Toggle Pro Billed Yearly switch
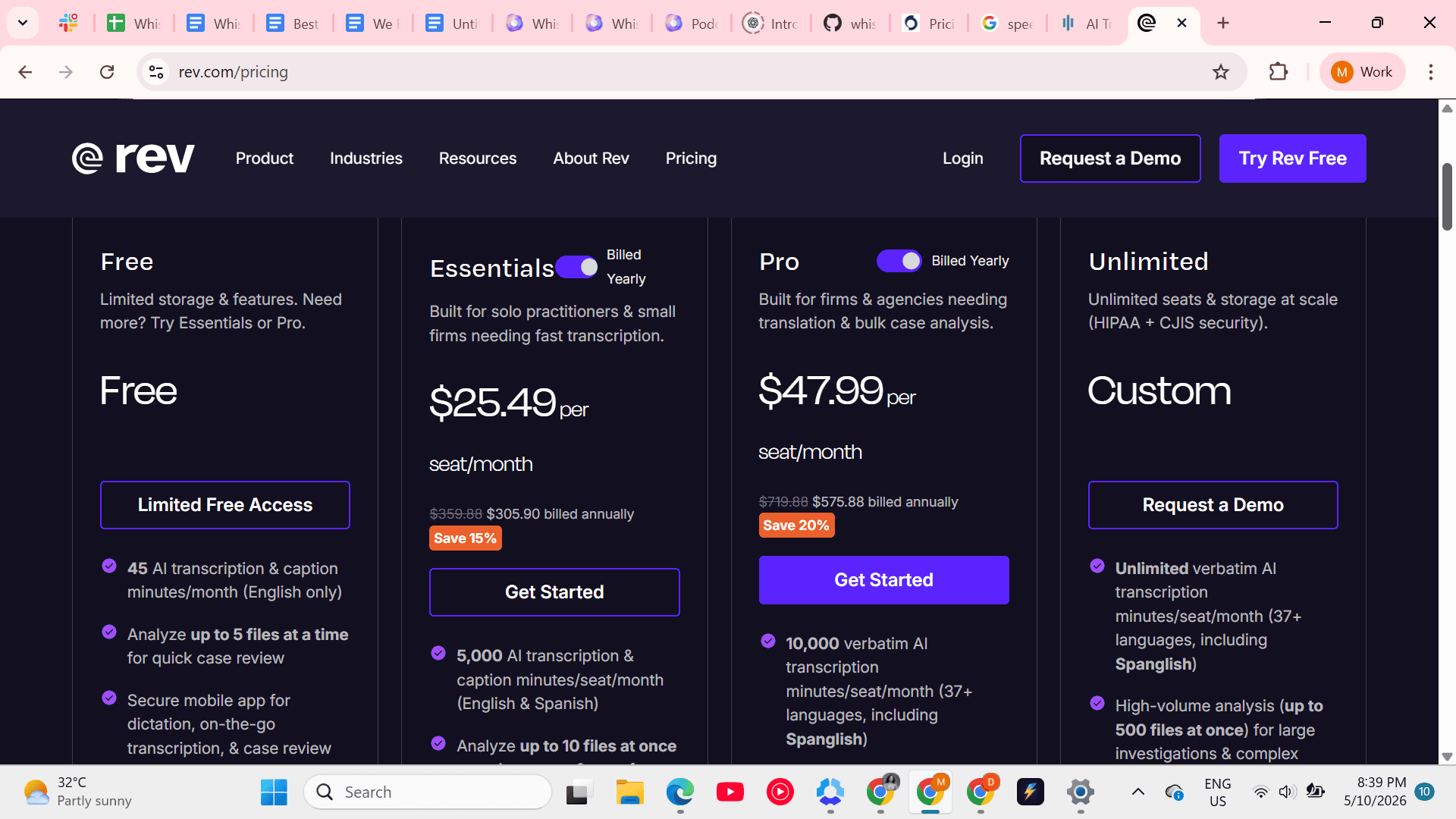The image size is (1456, 819). (899, 261)
